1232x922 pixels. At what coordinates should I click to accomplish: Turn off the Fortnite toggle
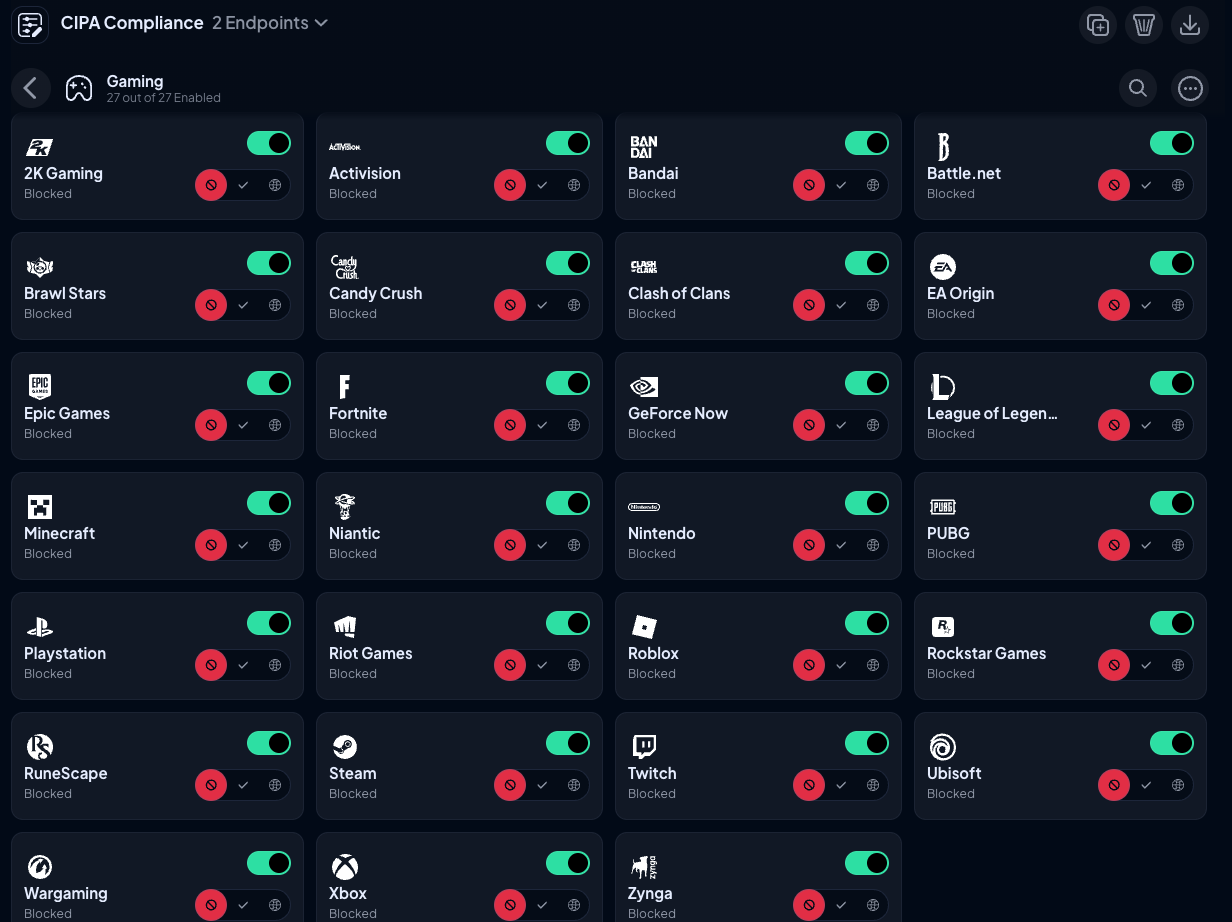point(568,383)
